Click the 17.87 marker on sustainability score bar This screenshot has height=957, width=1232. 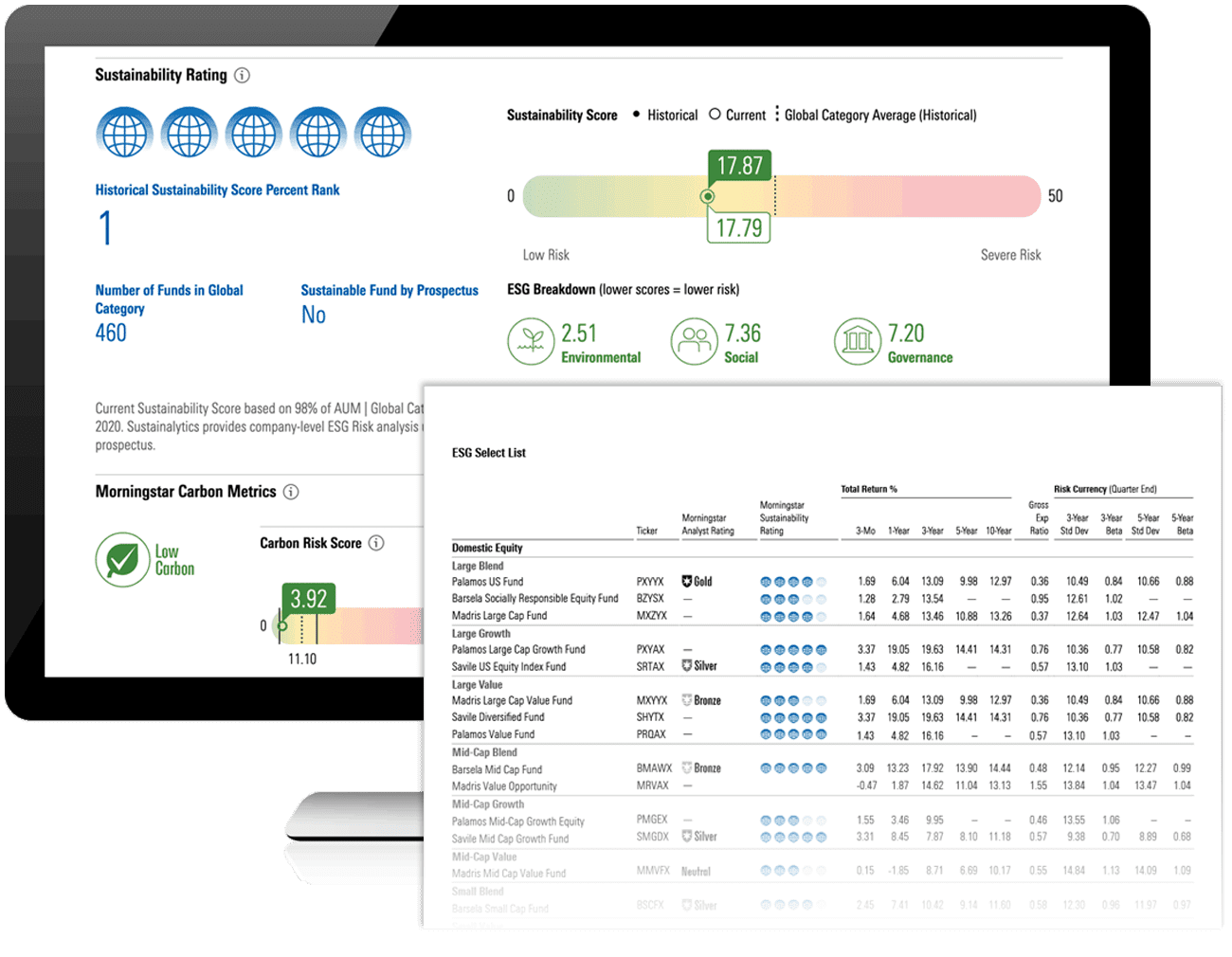[739, 166]
